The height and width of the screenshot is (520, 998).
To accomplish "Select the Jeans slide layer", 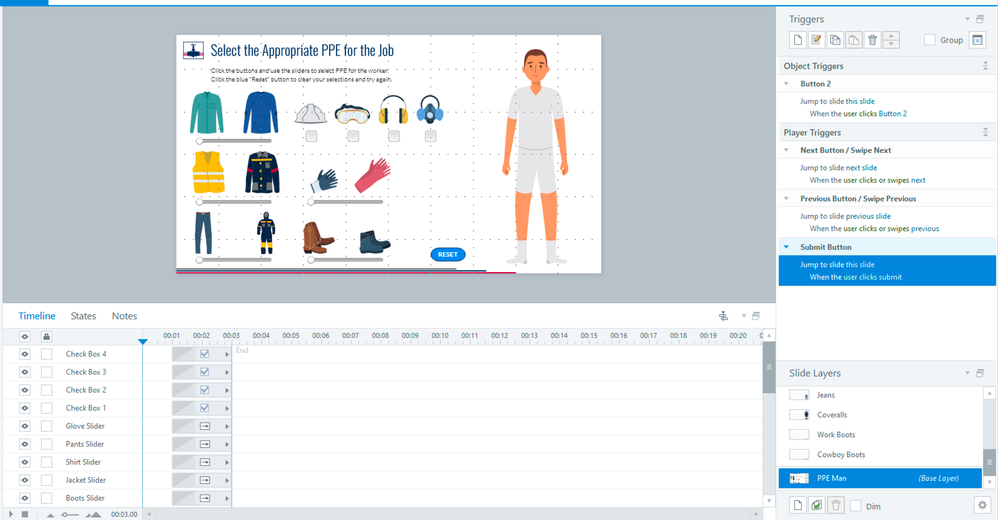I will click(x=883, y=395).
